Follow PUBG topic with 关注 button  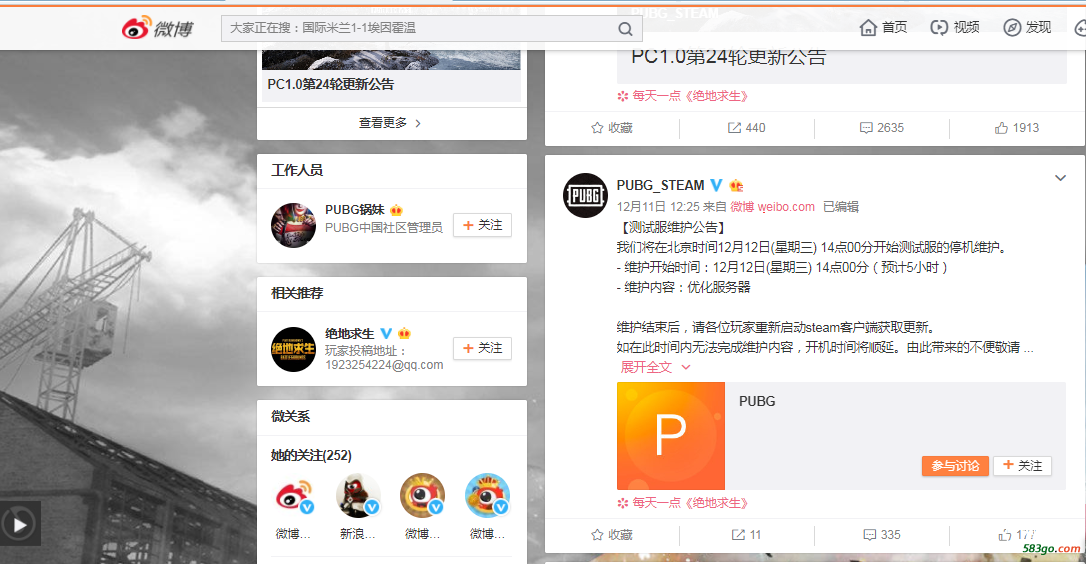pos(1022,466)
